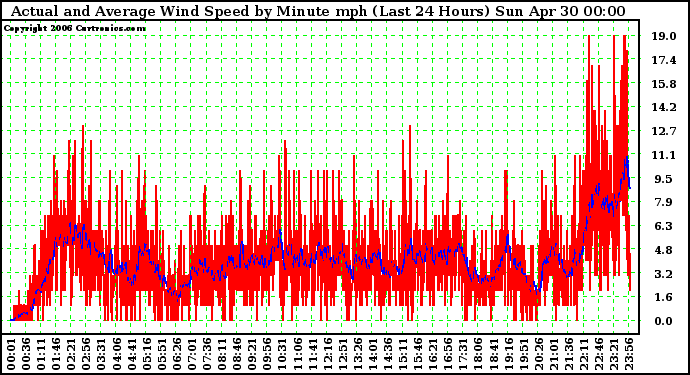Click the 21:01 time label
Screen dimensions: 690x375
pos(554,354)
